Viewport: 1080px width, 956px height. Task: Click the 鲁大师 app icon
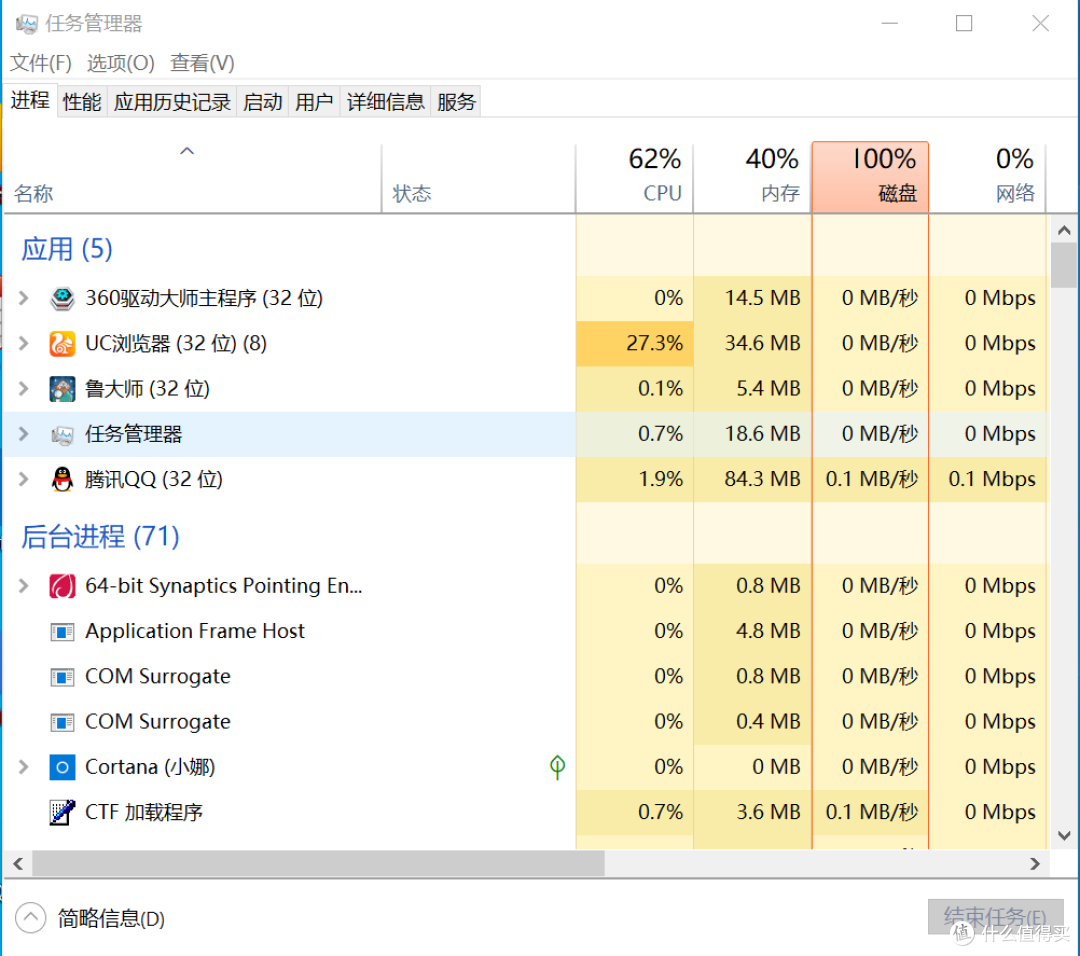pyautogui.click(x=62, y=388)
